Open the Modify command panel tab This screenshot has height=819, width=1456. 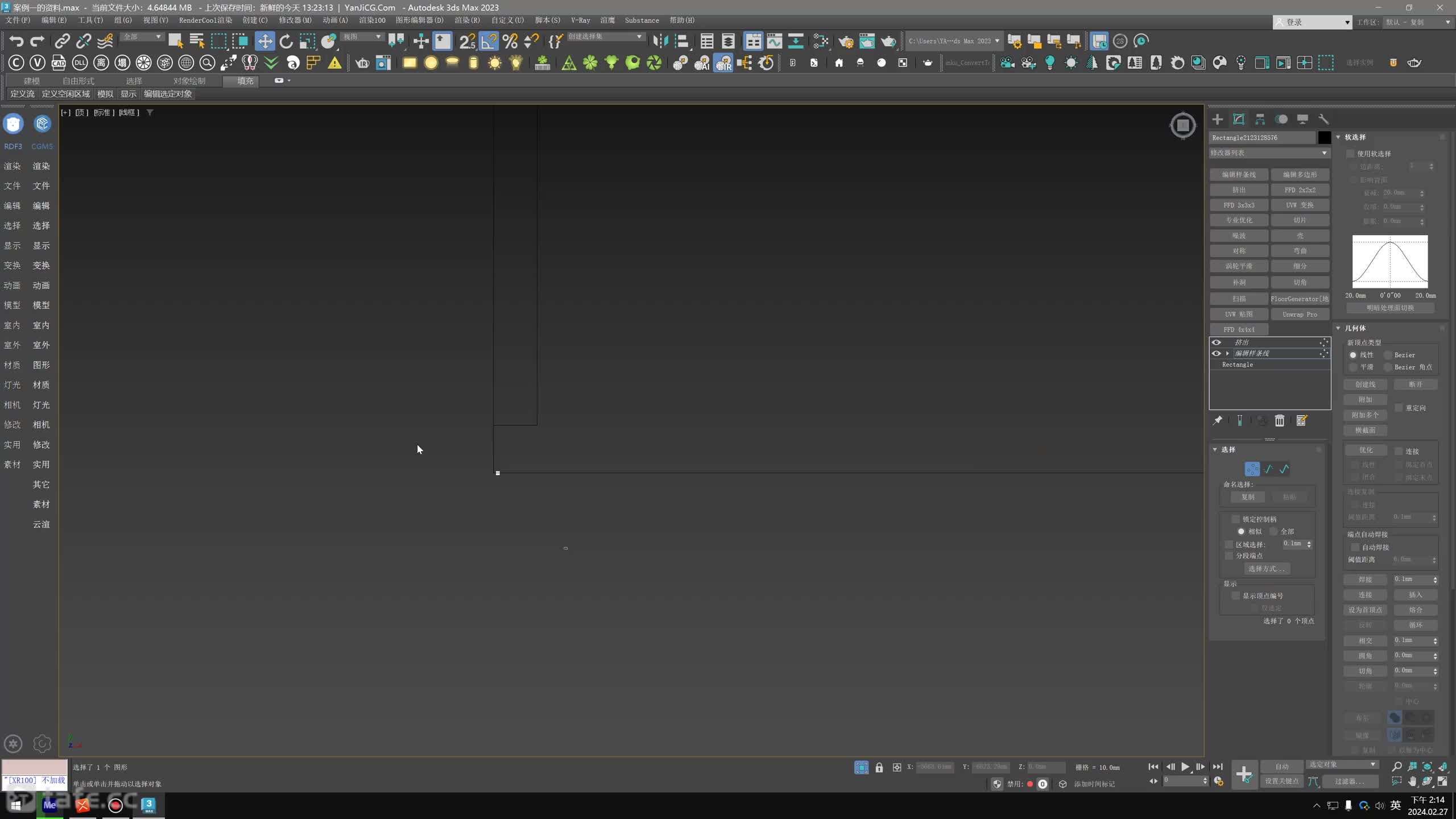(x=1239, y=119)
